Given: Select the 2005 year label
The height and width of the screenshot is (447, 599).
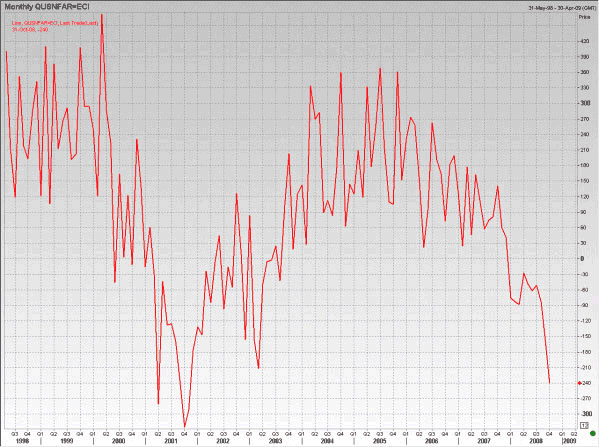Looking at the screenshot, I should pos(379,441).
